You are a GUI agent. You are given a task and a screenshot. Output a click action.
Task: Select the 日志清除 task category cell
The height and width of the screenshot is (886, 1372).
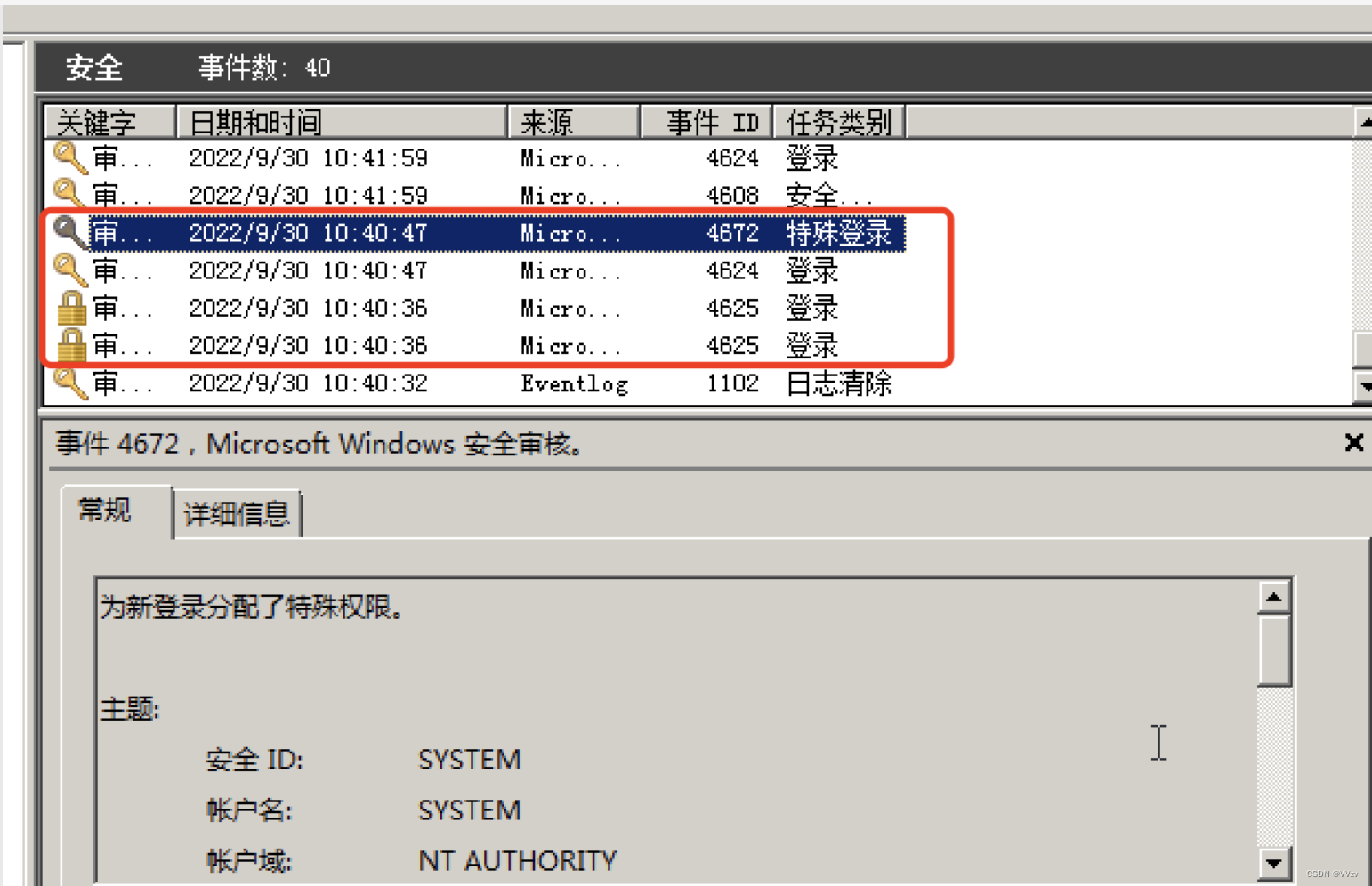pos(838,383)
